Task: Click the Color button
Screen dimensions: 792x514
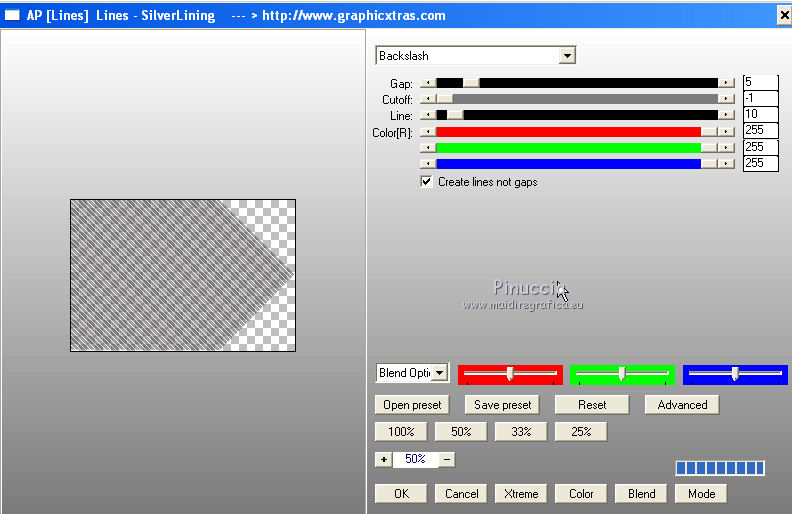Action: [581, 494]
